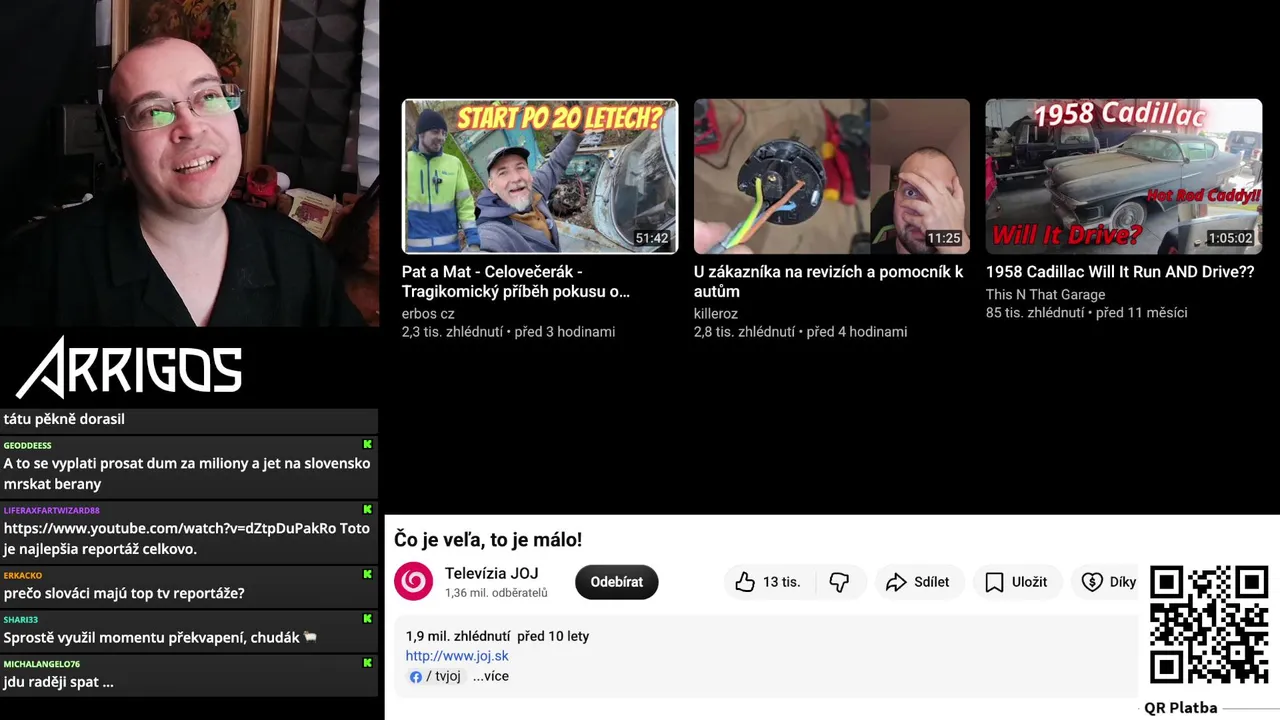This screenshot has height=720, width=1280.
Task: Open title Pat a Mat - Celovečerák
Action: (x=516, y=281)
